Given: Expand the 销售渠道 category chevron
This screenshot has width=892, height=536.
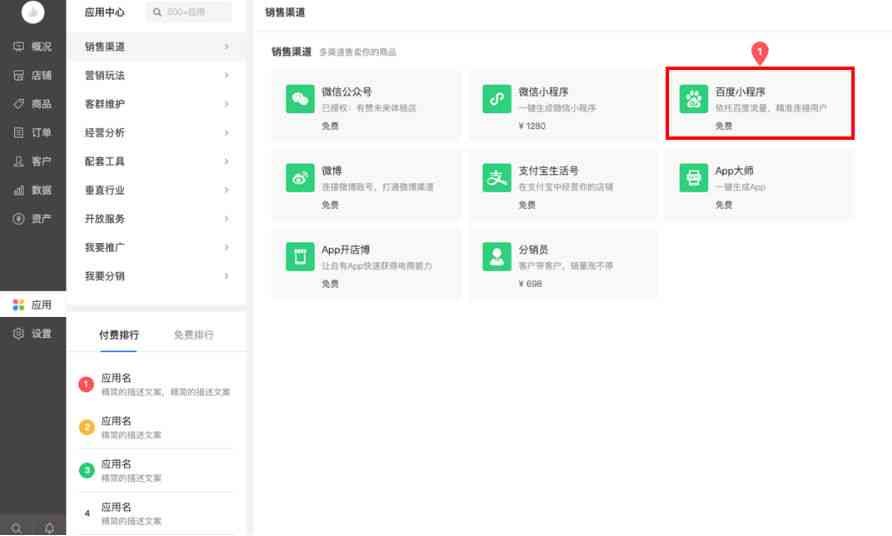Looking at the screenshot, I should coord(226,47).
